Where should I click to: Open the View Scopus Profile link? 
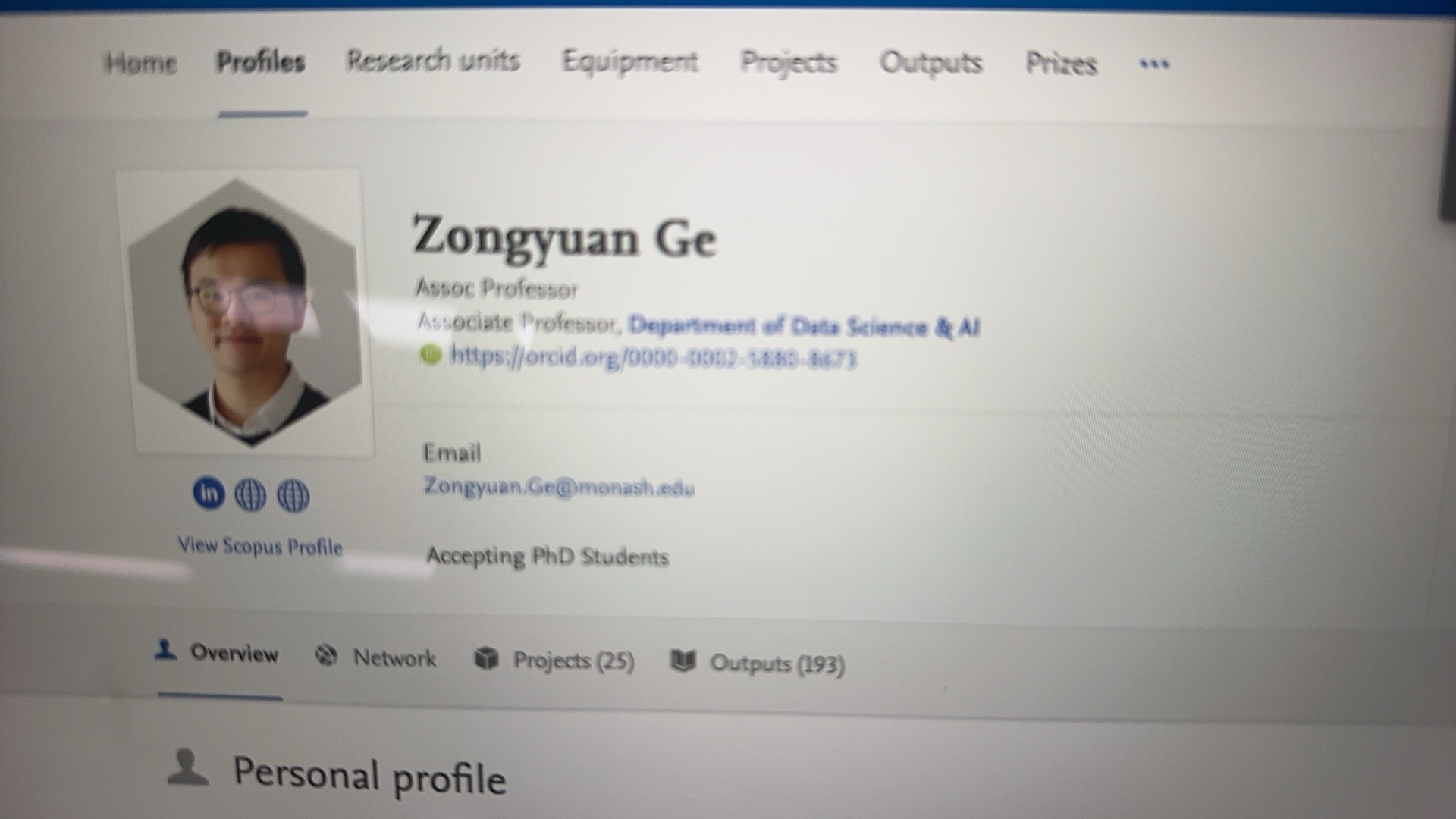point(260,546)
